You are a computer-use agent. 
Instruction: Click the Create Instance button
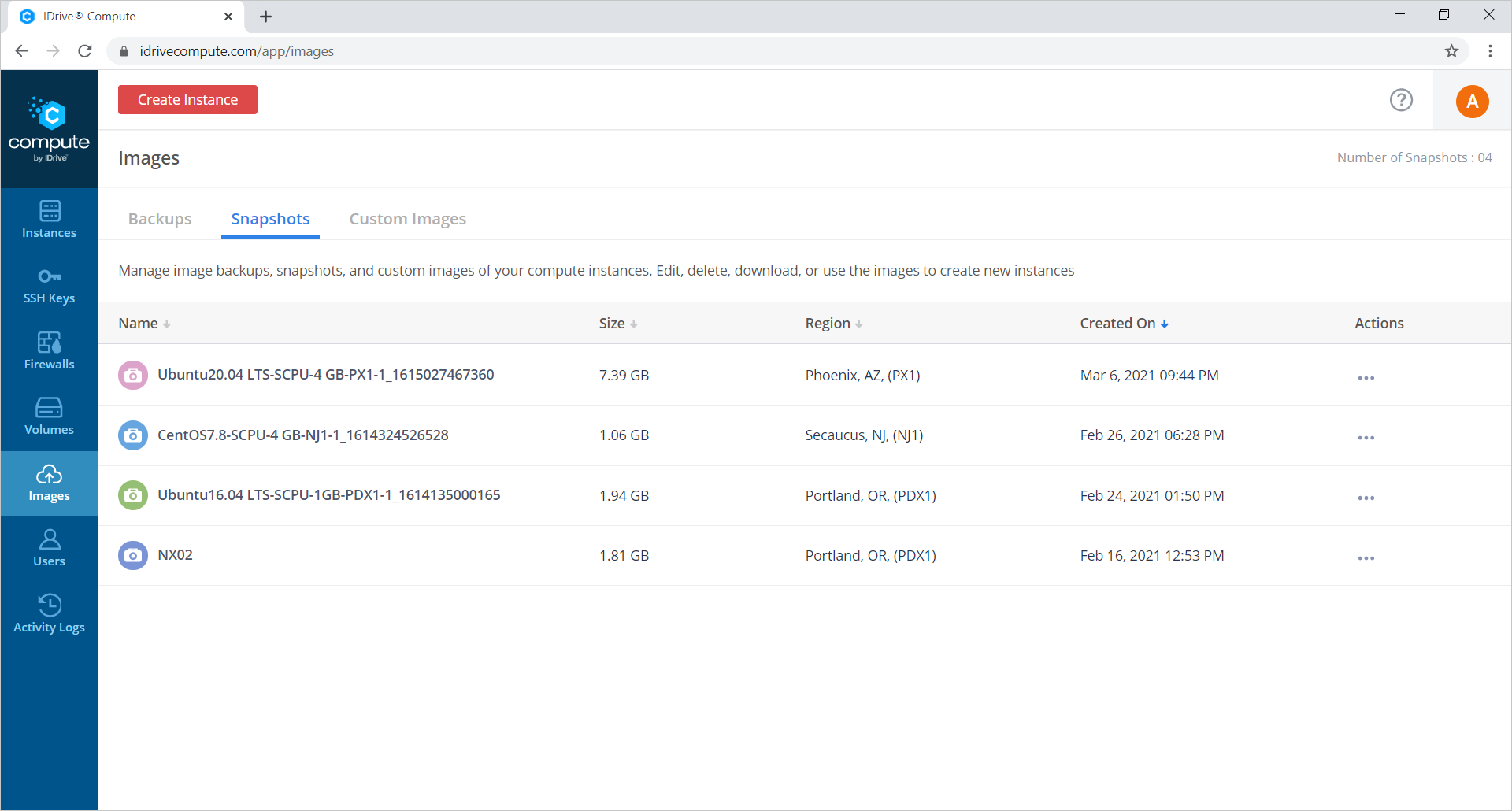pos(187,100)
